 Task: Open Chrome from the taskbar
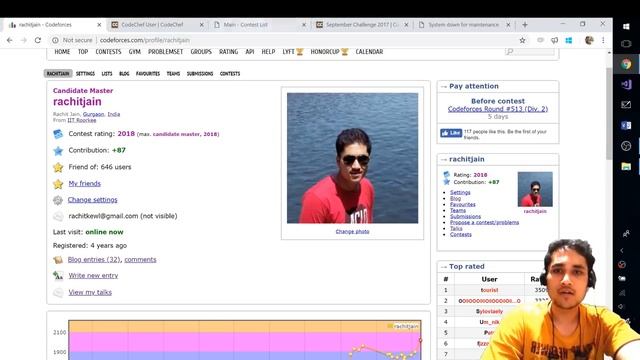point(626,64)
